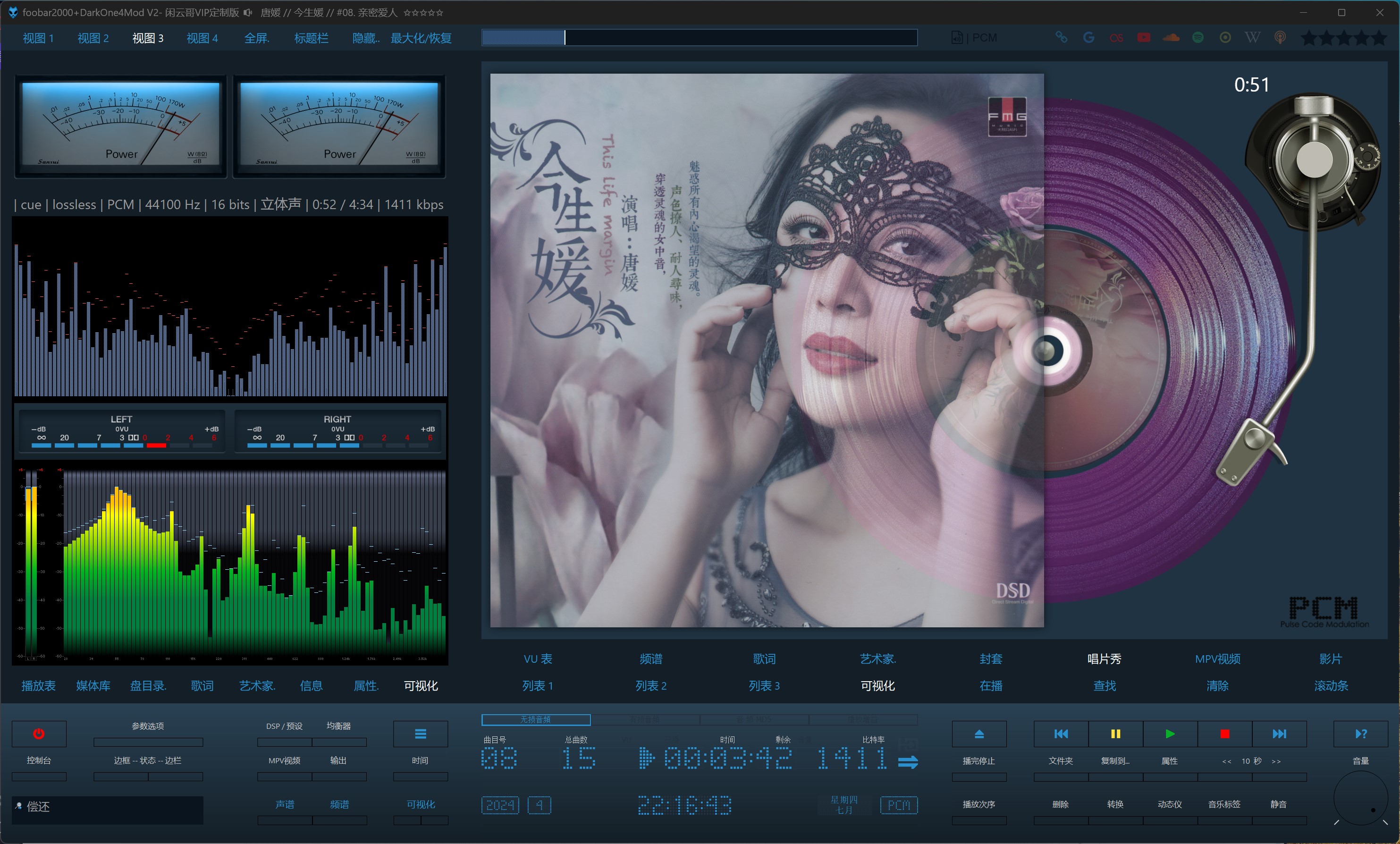Screen dimensions: 1400x844
Task: Click the 今生媛 album cover art
Action: click(x=767, y=350)
